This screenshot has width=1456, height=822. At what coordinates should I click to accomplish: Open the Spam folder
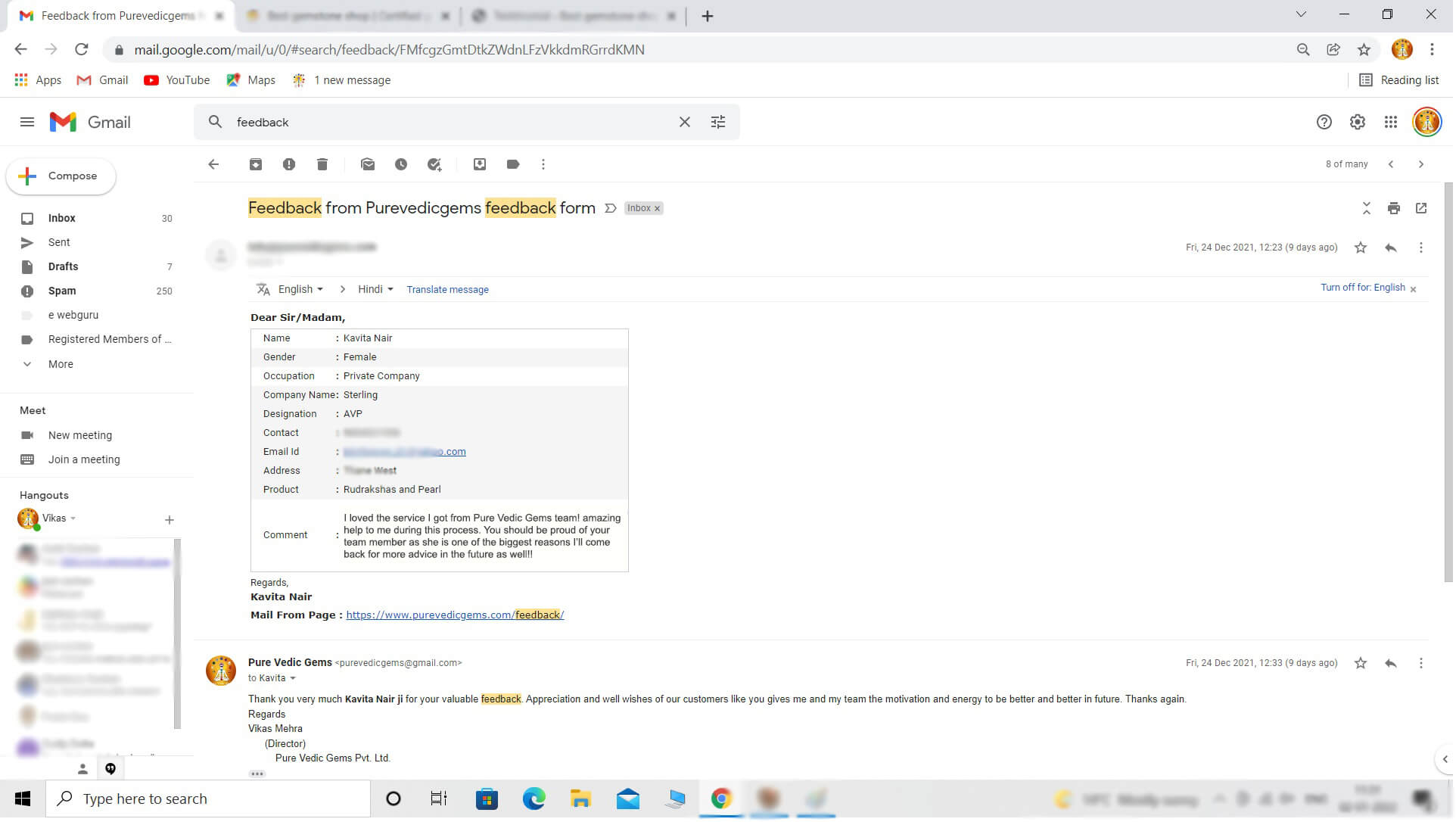(97, 291)
